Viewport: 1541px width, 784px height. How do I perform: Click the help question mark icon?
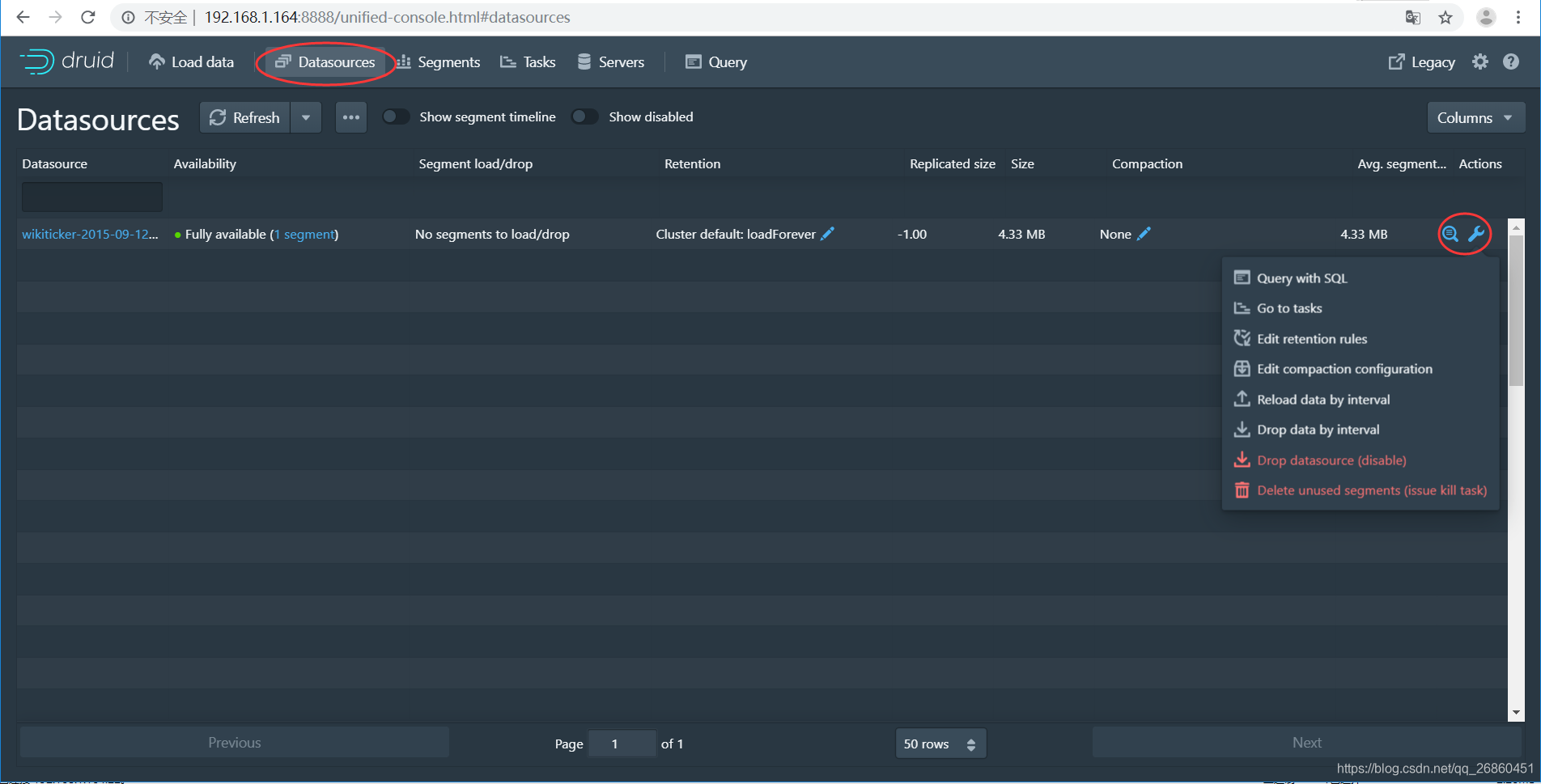1511,61
